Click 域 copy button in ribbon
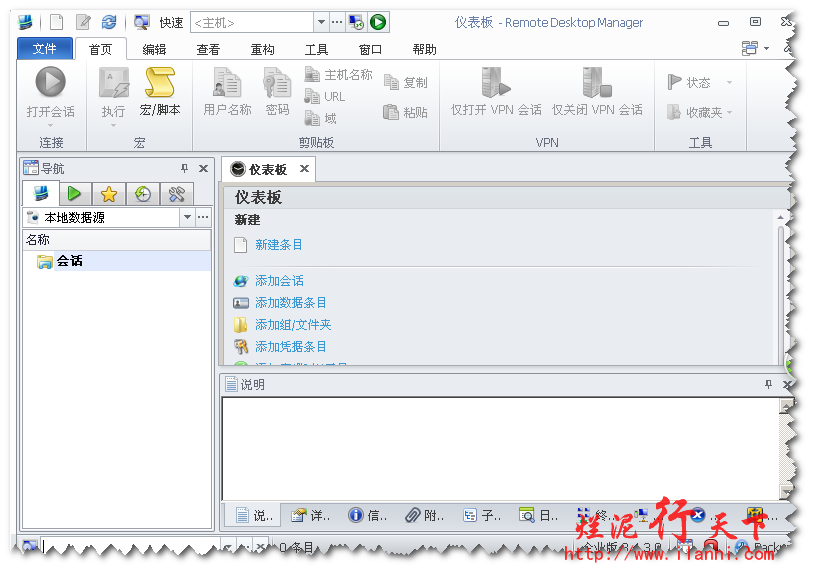 (x=320, y=118)
